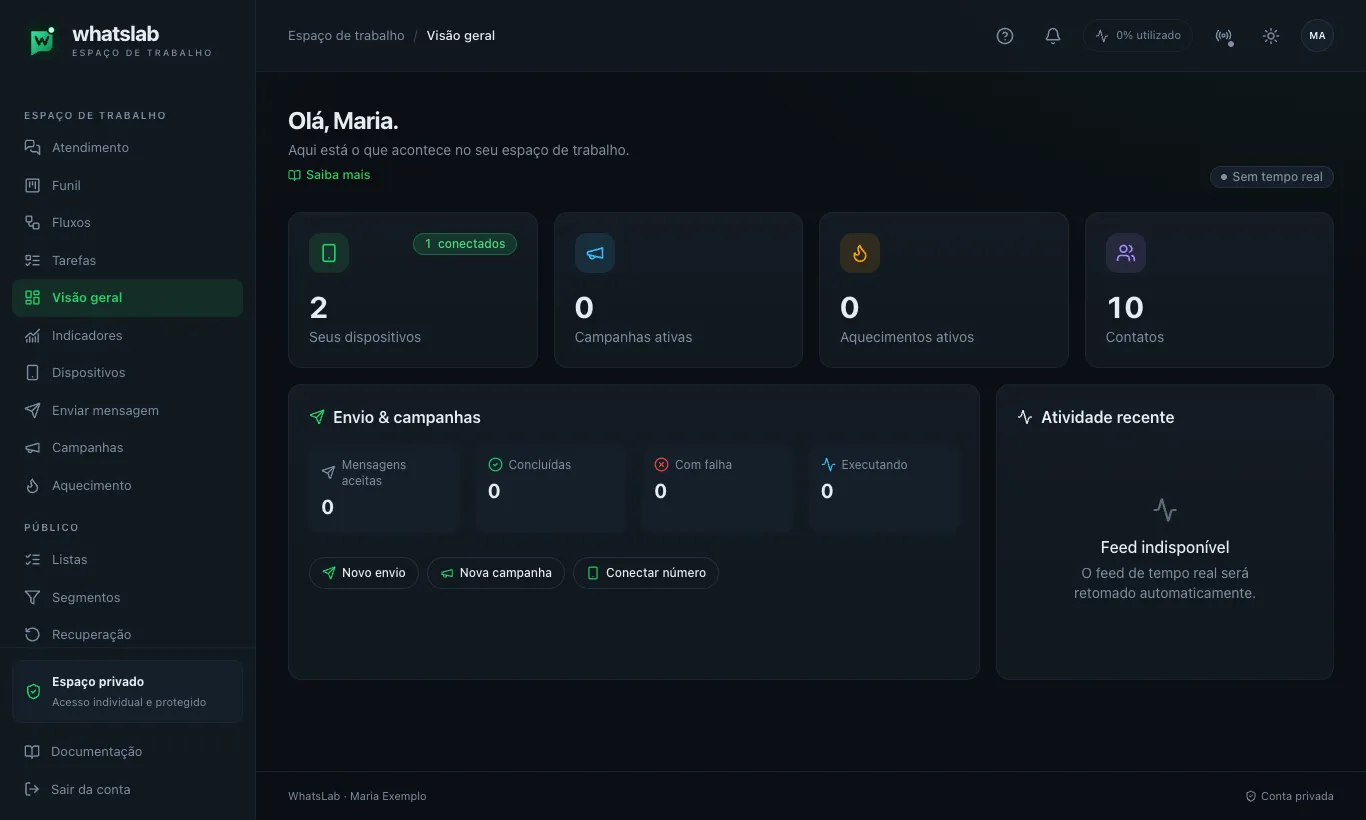1366x820 pixels.
Task: Click the Aquecimento flame icon in sidebar
Action: click(x=33, y=486)
